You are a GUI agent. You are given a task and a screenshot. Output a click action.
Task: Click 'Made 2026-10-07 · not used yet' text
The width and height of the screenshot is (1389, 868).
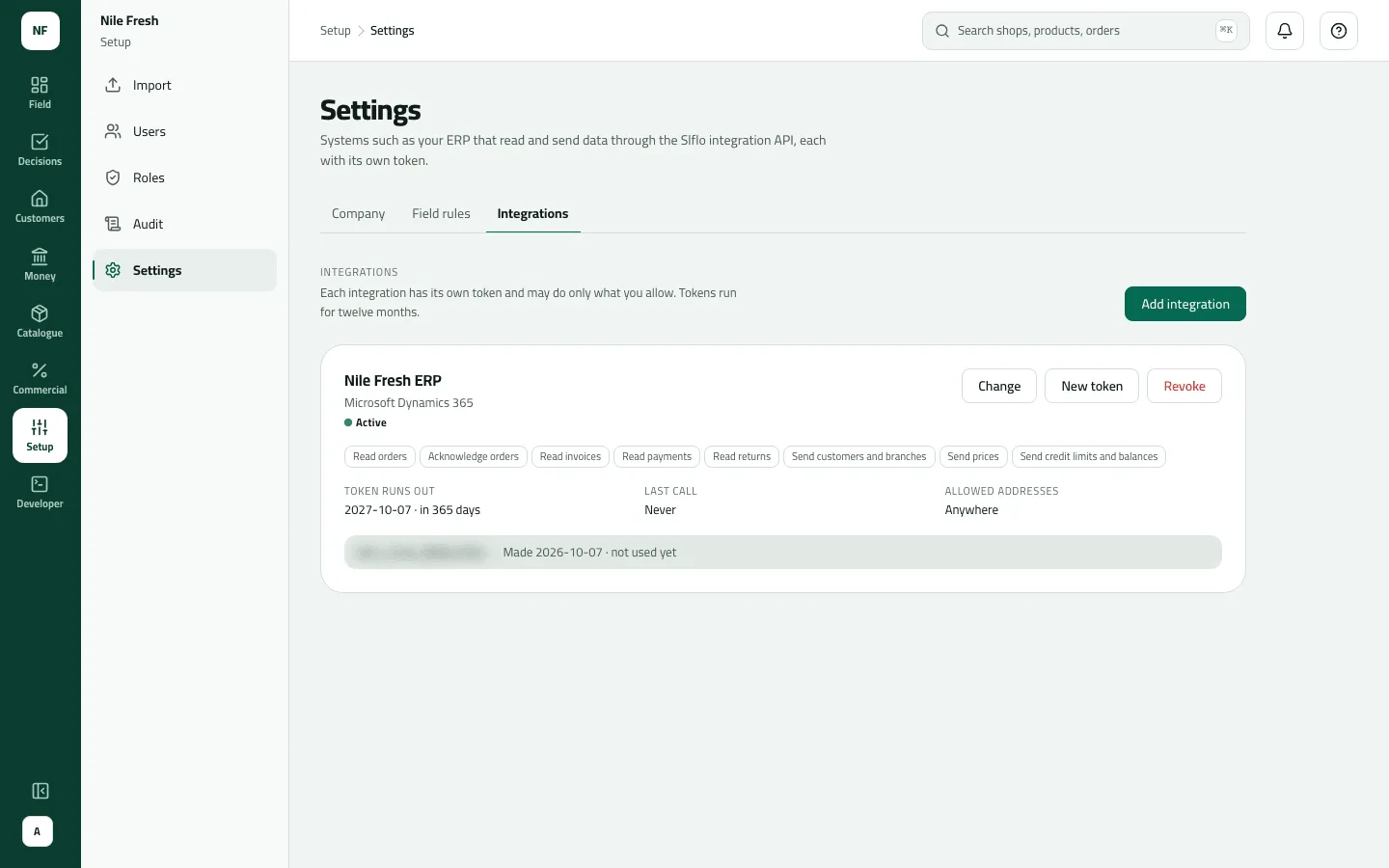point(589,553)
